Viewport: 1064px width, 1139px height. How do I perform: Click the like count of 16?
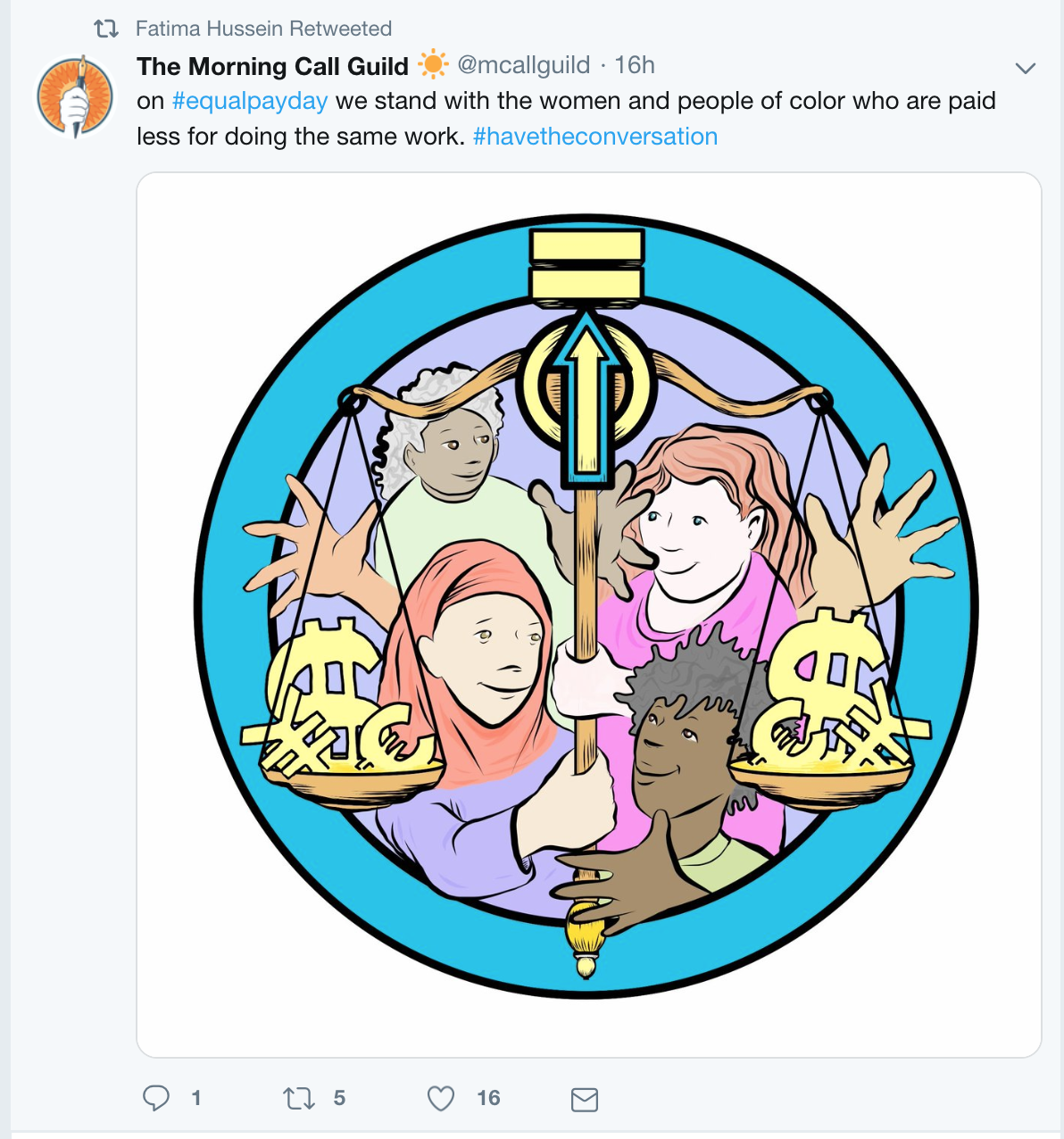[488, 1098]
